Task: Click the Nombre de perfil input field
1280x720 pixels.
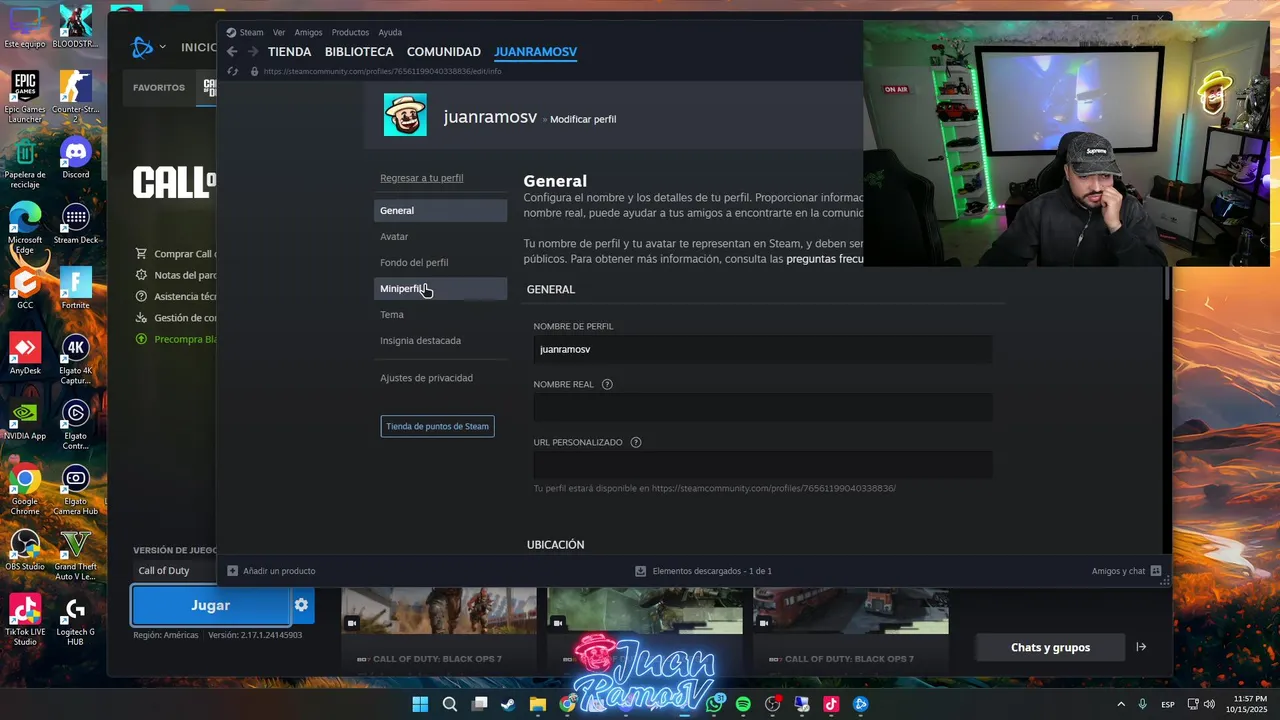Action: point(762,349)
